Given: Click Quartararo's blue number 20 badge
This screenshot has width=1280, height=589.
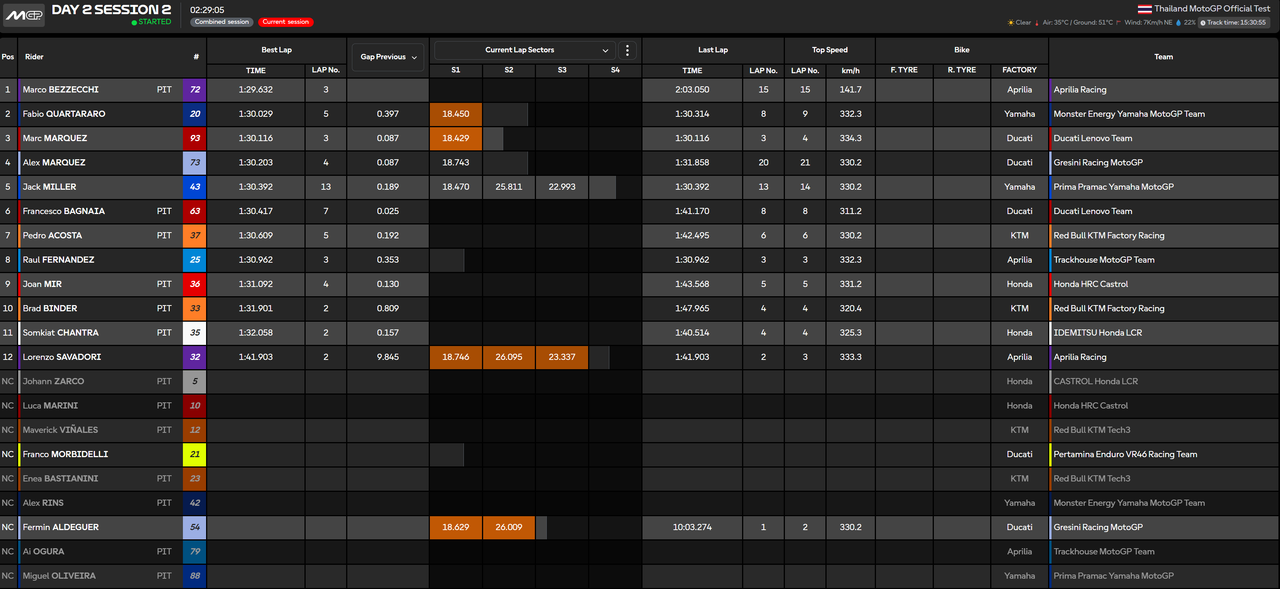Looking at the screenshot, I should (x=195, y=114).
